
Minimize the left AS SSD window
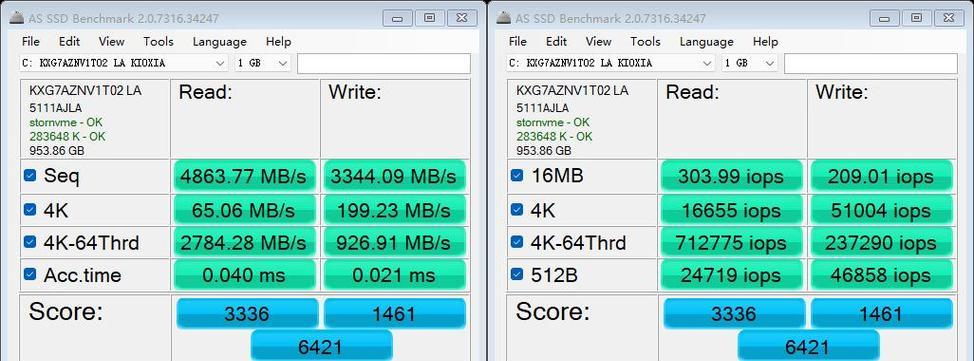(398, 18)
